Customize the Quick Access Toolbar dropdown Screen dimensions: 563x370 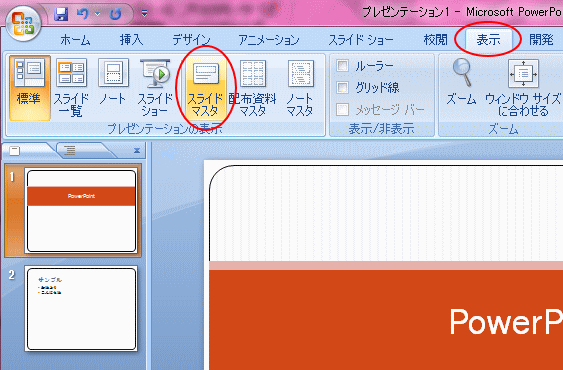pos(144,14)
